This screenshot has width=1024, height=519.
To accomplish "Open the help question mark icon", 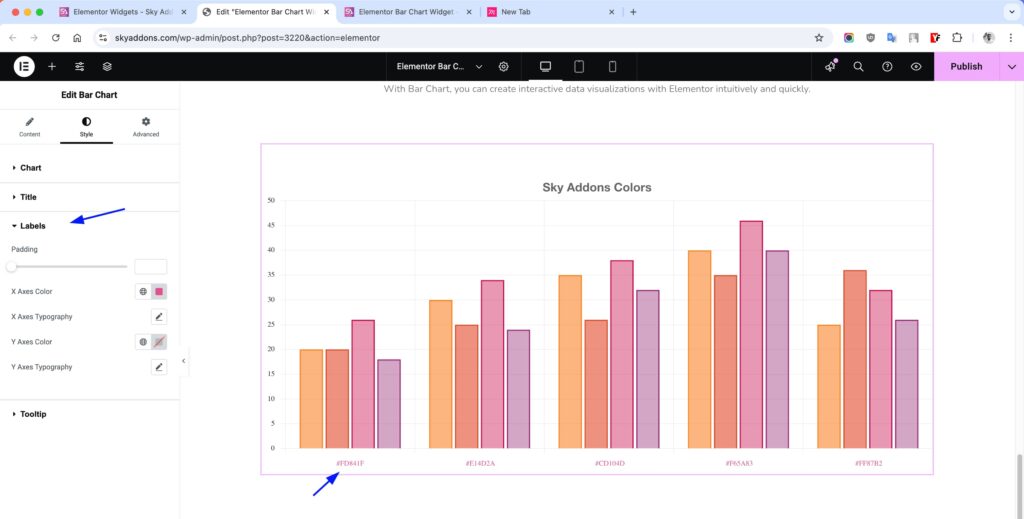I will [x=887, y=67].
